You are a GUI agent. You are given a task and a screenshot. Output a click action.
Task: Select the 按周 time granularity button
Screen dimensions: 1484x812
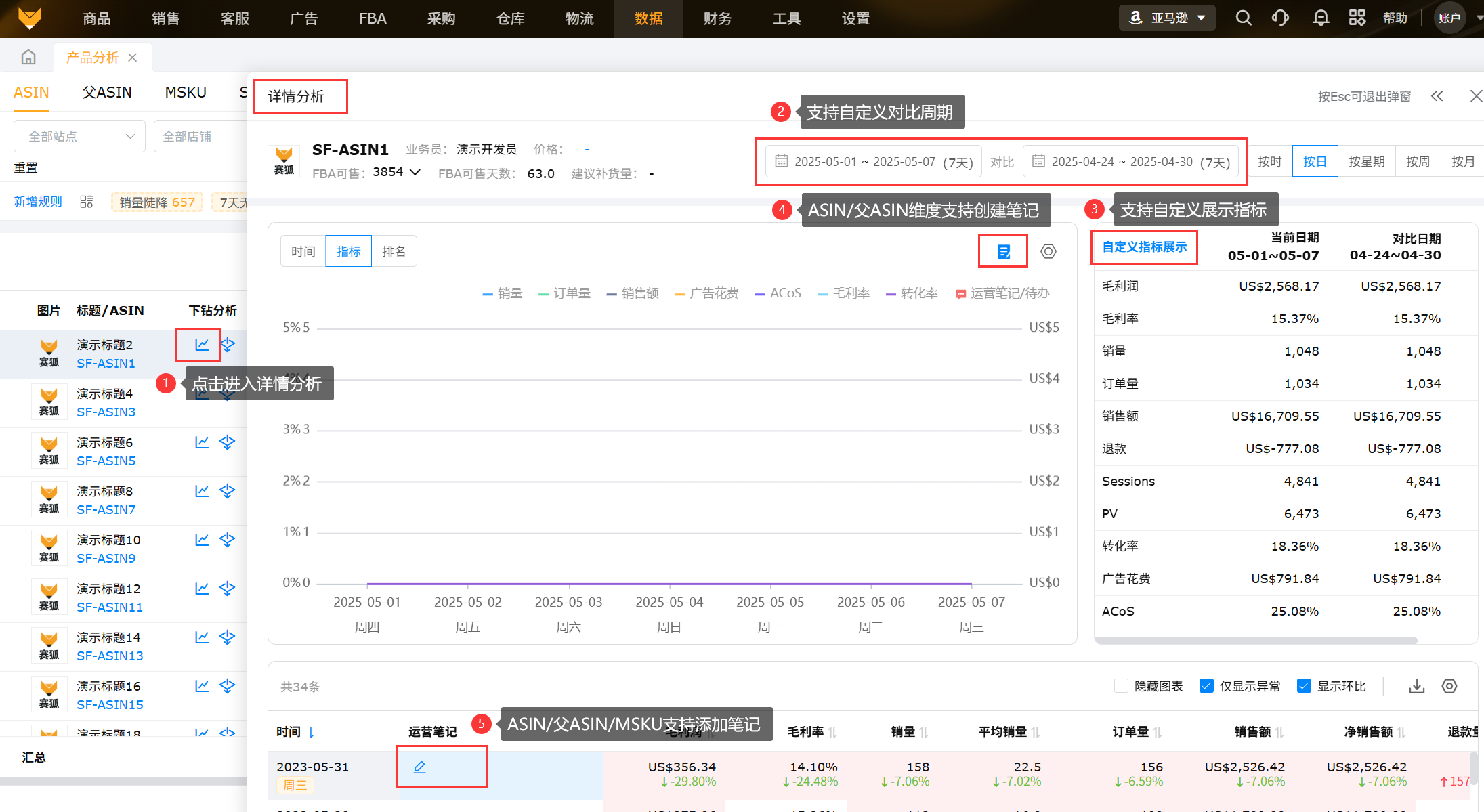pyautogui.click(x=1418, y=162)
